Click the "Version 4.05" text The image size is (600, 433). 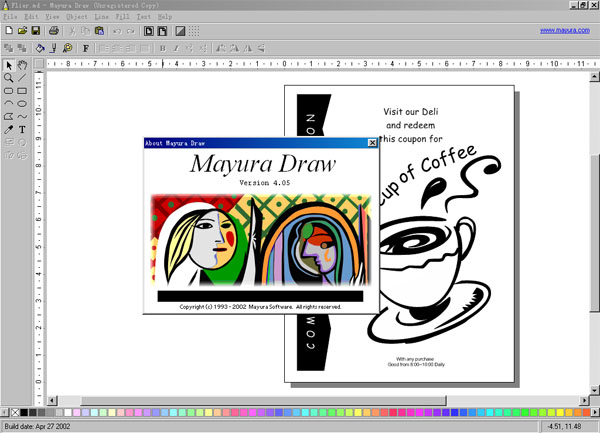pos(265,183)
